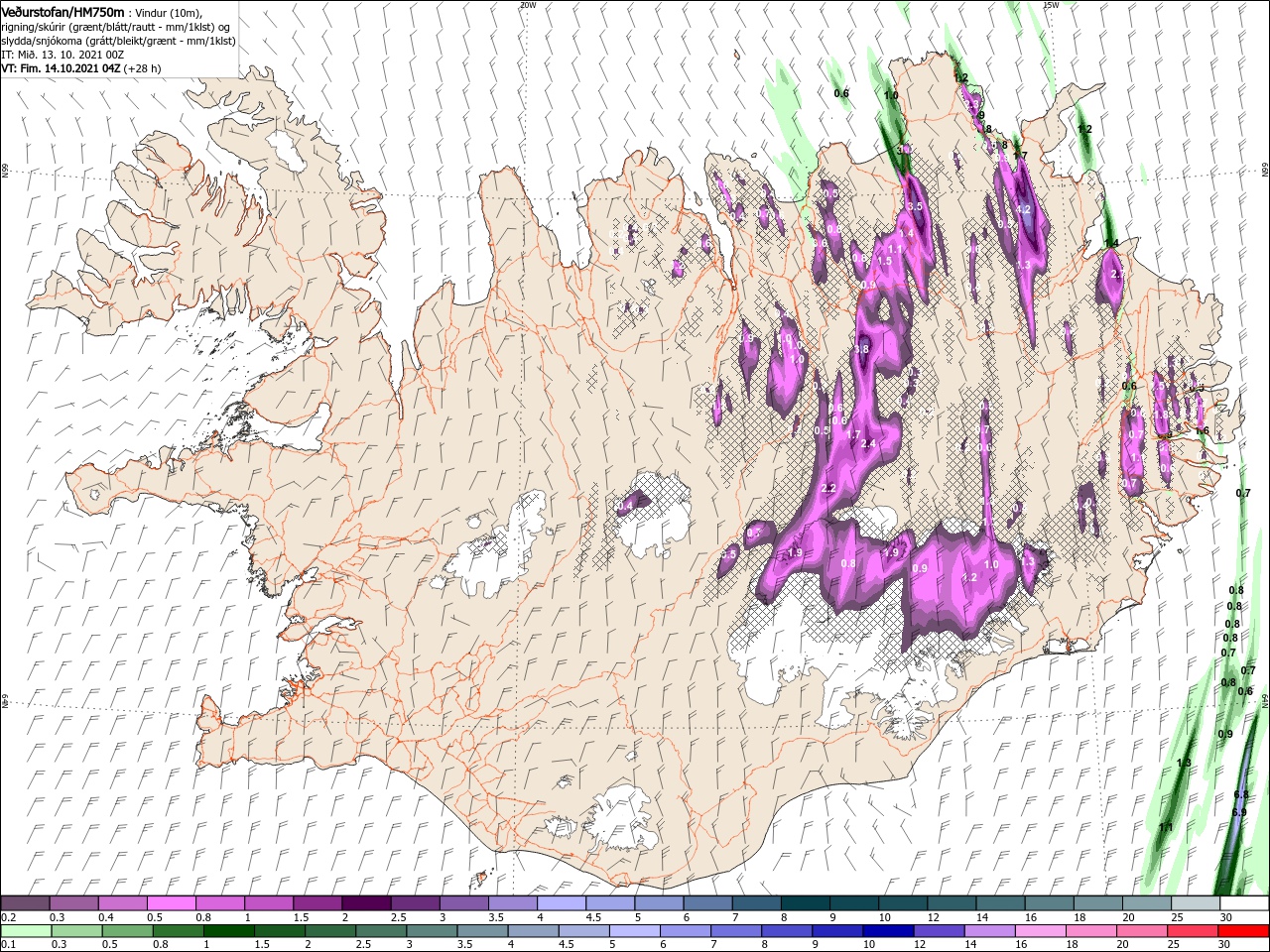Click the Veðurstofan/HM750m title text
The width and height of the screenshot is (1270, 952).
tap(63, 11)
